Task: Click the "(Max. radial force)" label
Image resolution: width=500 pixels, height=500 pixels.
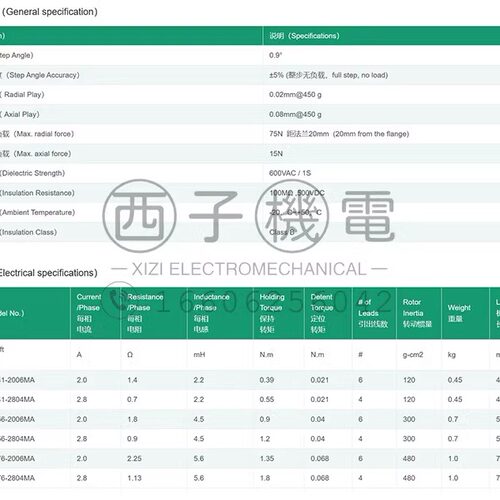Action: pyautogui.click(x=44, y=134)
